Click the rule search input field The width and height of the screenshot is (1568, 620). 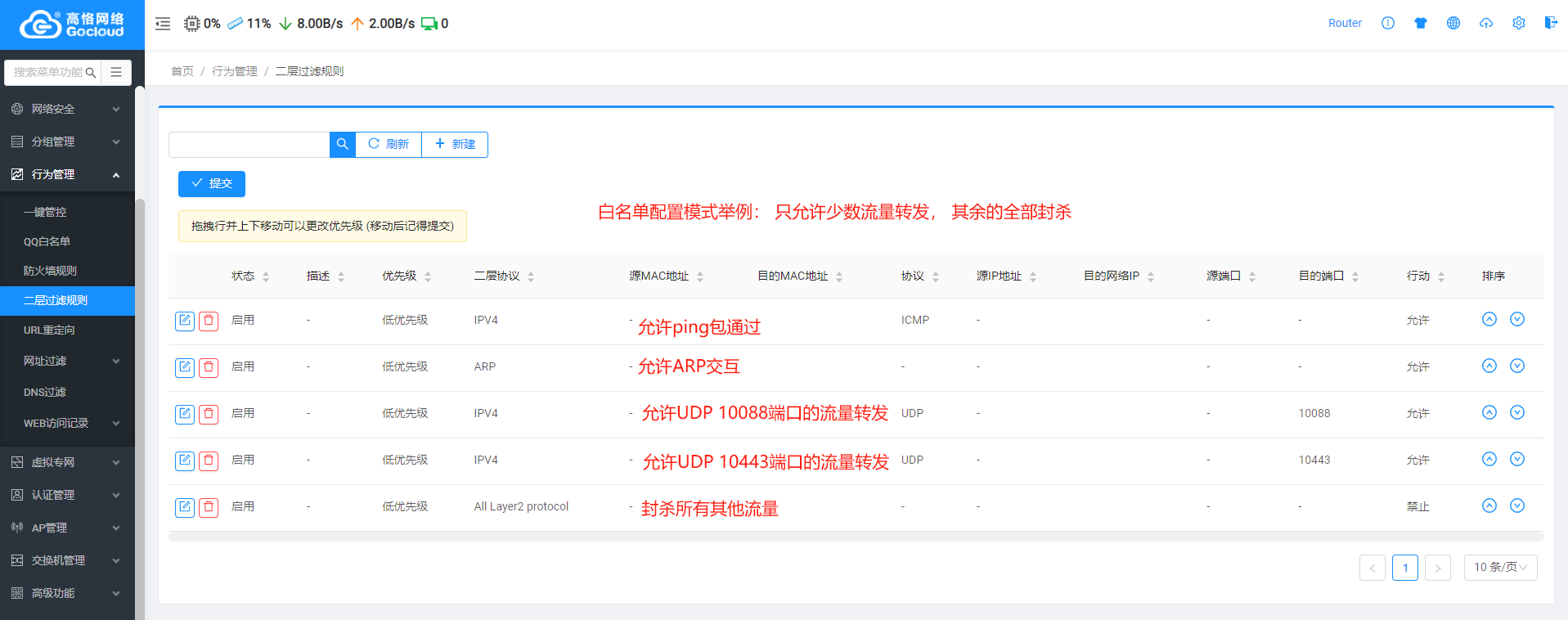[249, 145]
